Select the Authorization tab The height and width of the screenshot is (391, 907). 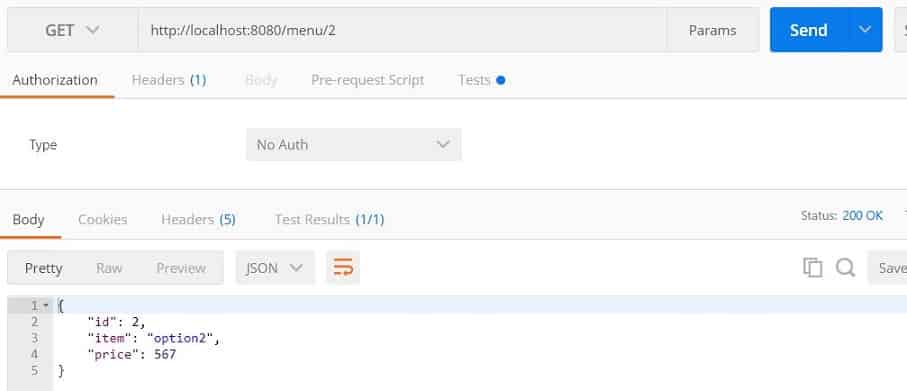coord(55,80)
